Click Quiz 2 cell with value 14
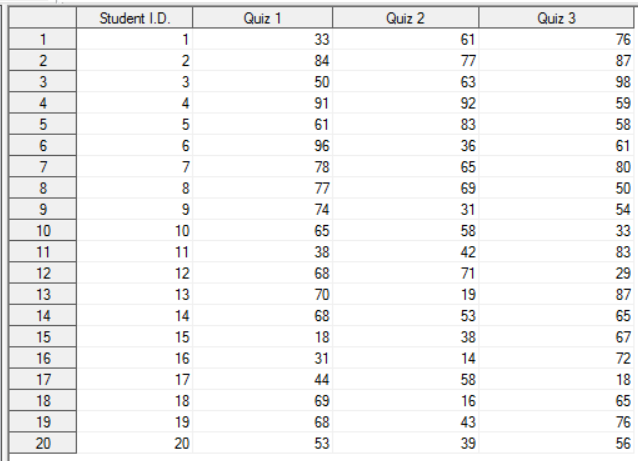The width and height of the screenshot is (638, 461). [405, 358]
